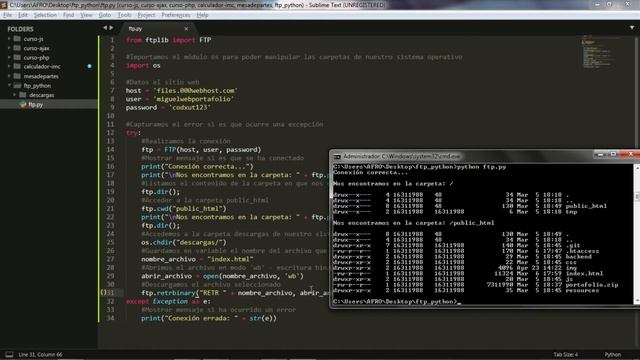Click the user value 'miguelwebportafolio'
The height and width of the screenshot is (360, 640).
tap(193, 99)
